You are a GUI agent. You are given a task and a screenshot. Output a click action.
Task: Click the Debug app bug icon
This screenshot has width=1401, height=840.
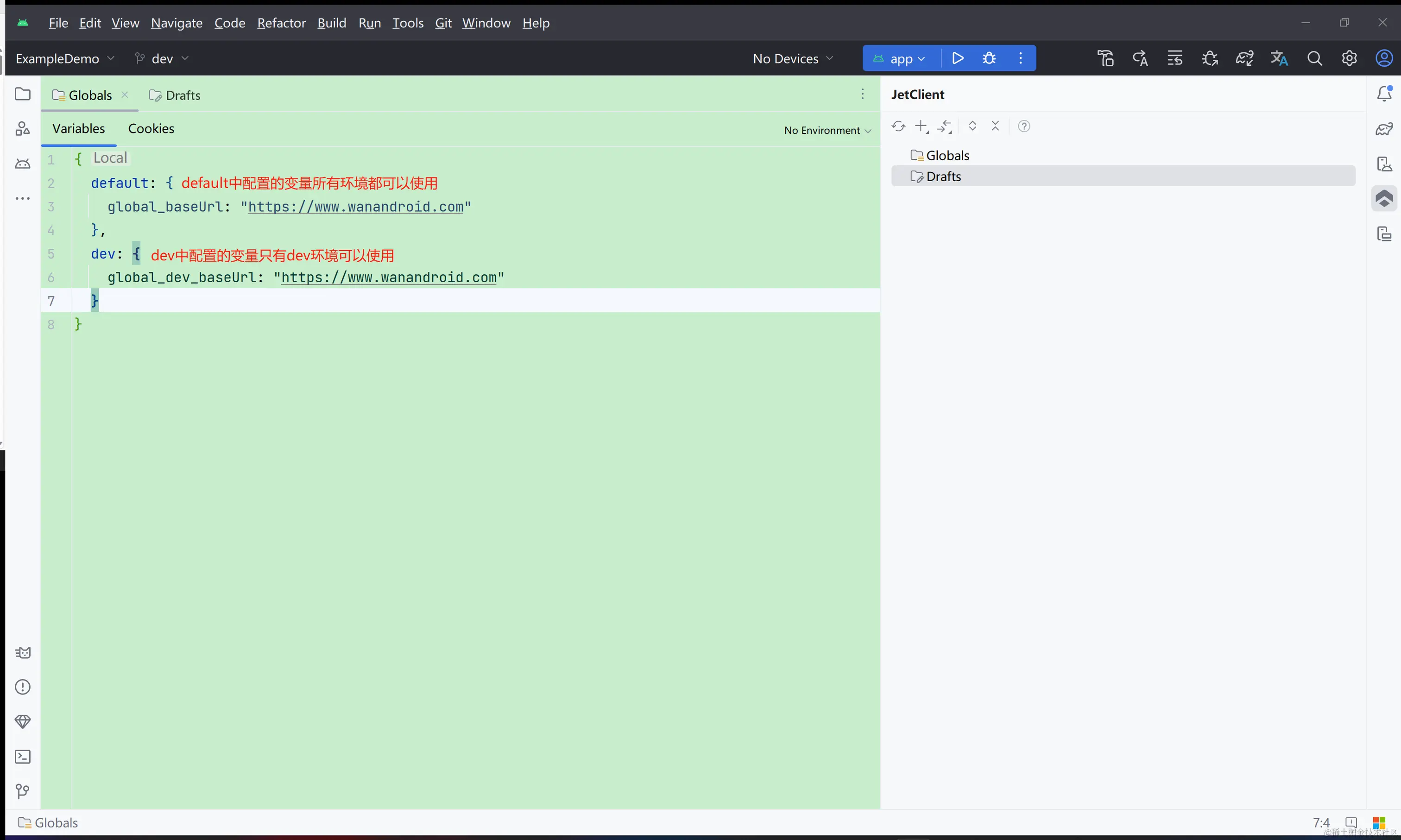point(989,58)
